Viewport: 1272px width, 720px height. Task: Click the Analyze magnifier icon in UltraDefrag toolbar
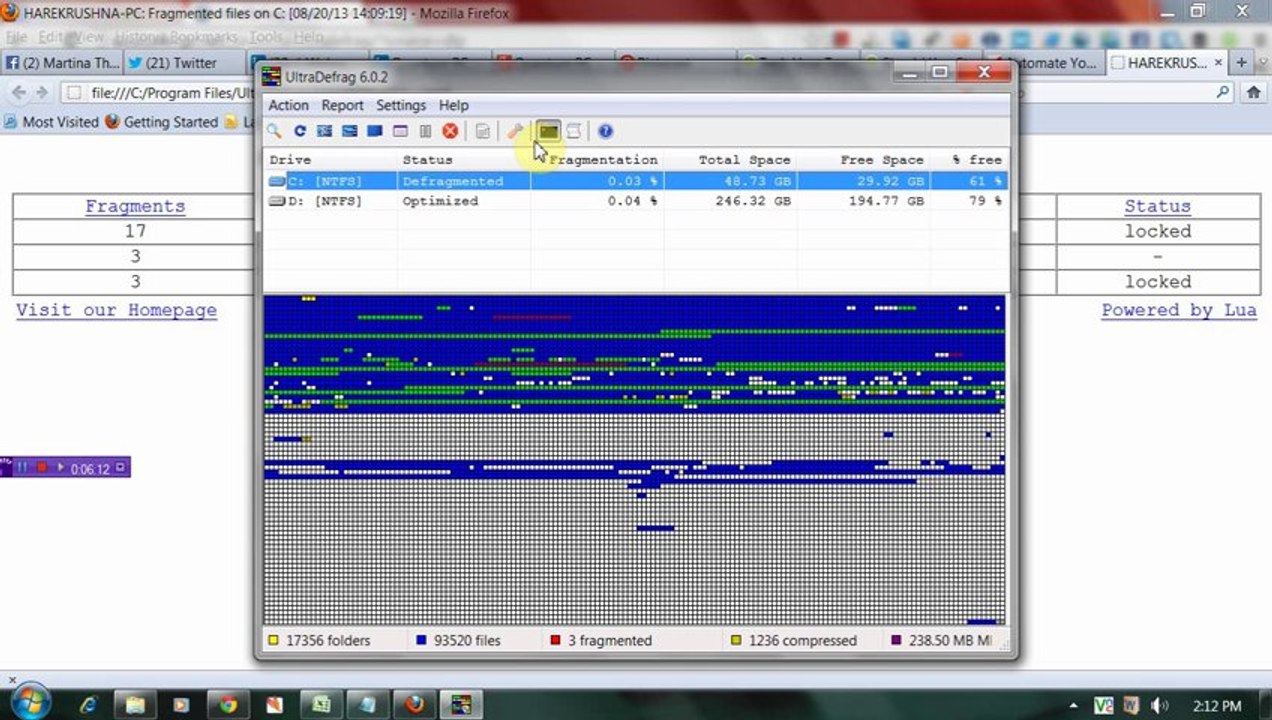(274, 131)
